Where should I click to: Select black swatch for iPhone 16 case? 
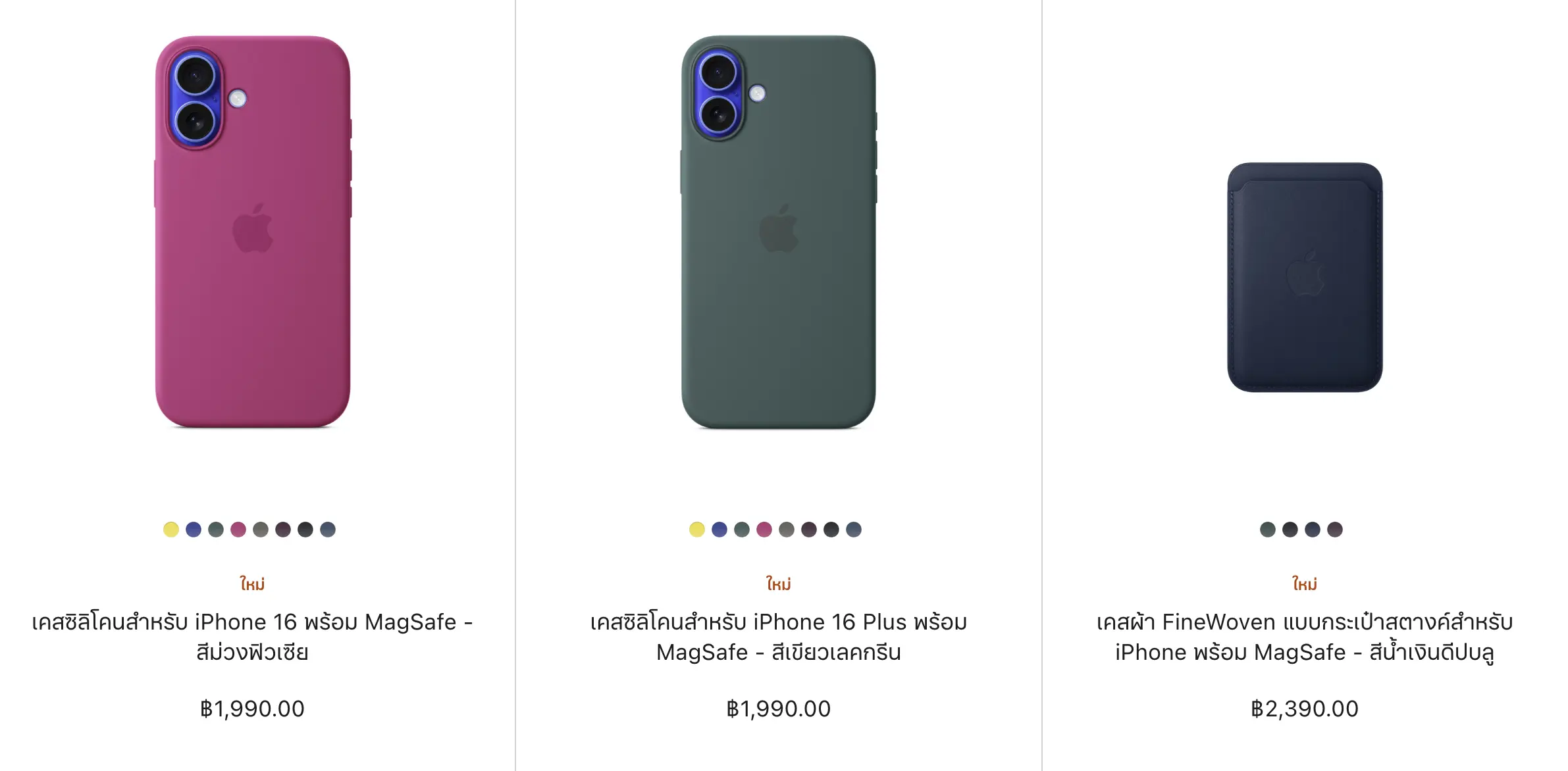click(305, 530)
